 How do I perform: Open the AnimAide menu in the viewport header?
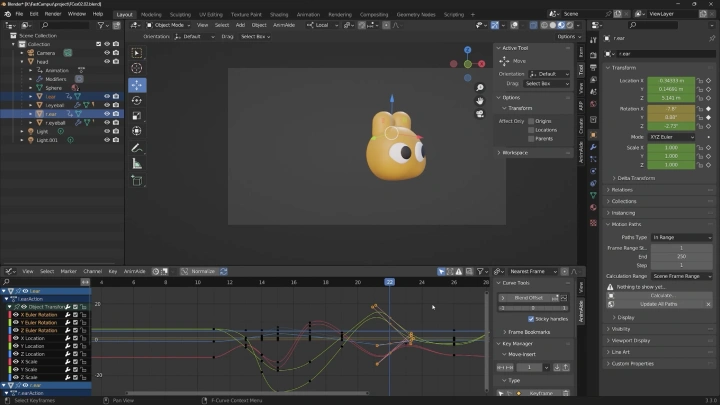(x=284, y=25)
